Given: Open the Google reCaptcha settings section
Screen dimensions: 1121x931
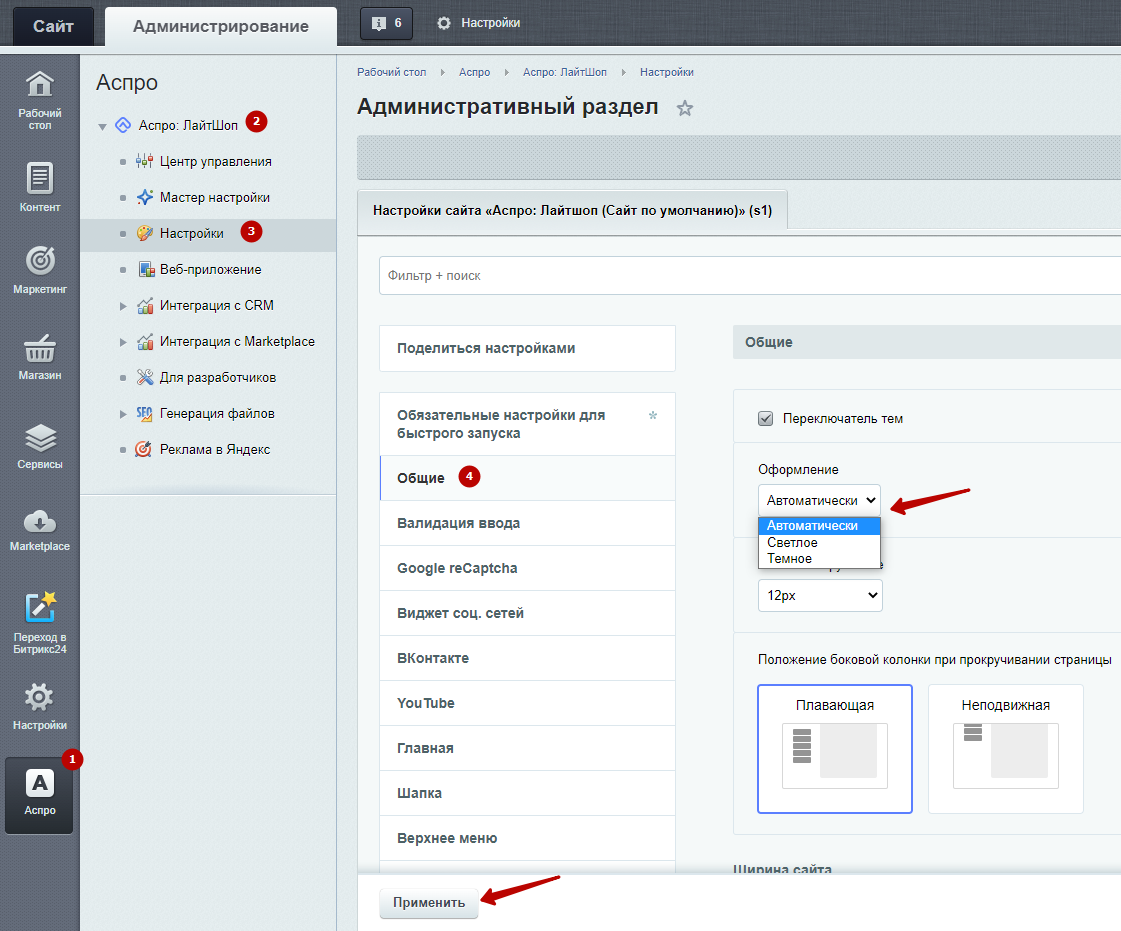Looking at the screenshot, I should coord(528,568).
